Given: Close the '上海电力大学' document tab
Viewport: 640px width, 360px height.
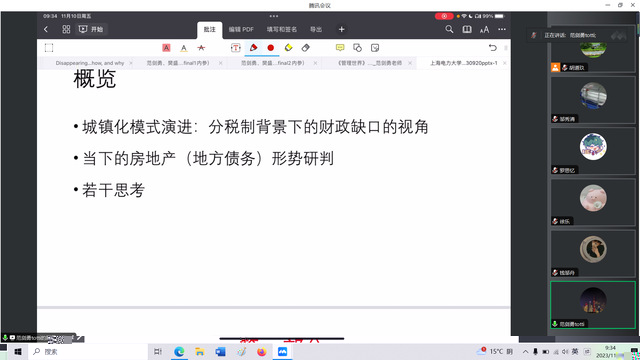Looking at the screenshot, I should pos(505,63).
